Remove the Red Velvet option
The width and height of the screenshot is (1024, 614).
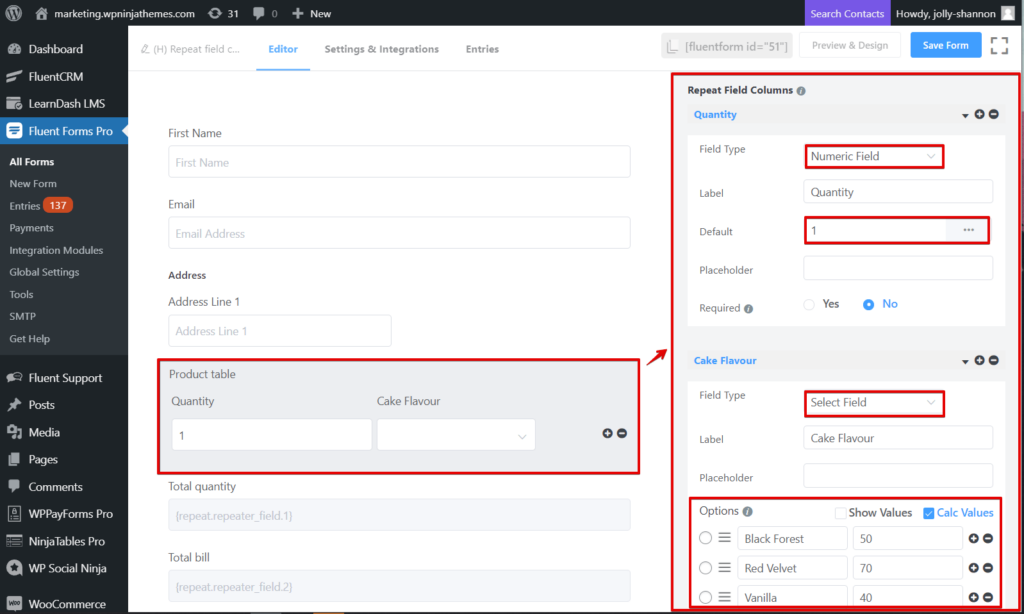pos(987,568)
